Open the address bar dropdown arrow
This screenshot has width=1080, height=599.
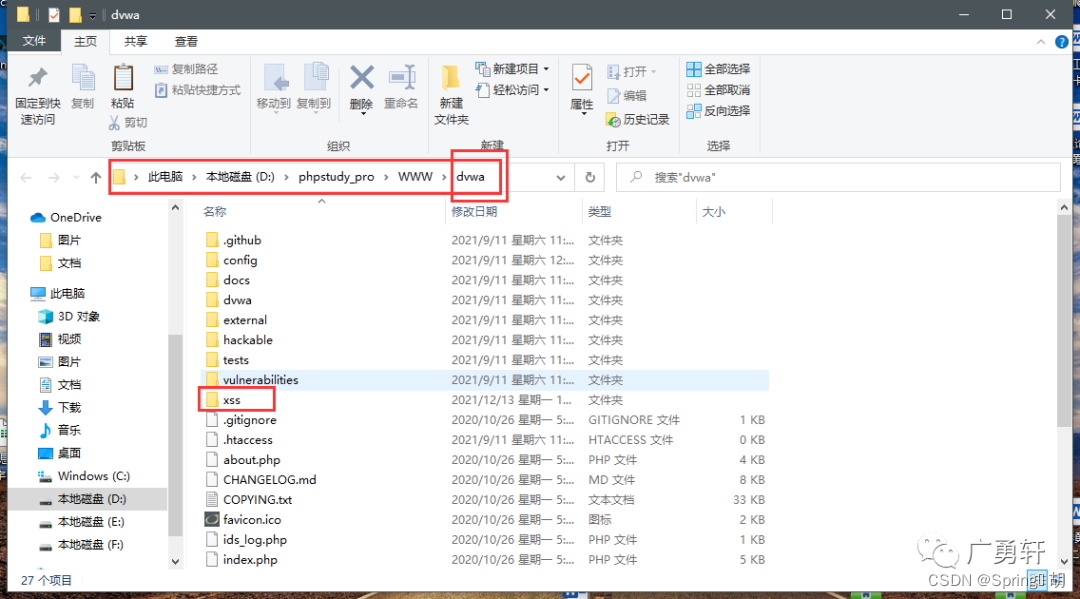click(x=561, y=176)
